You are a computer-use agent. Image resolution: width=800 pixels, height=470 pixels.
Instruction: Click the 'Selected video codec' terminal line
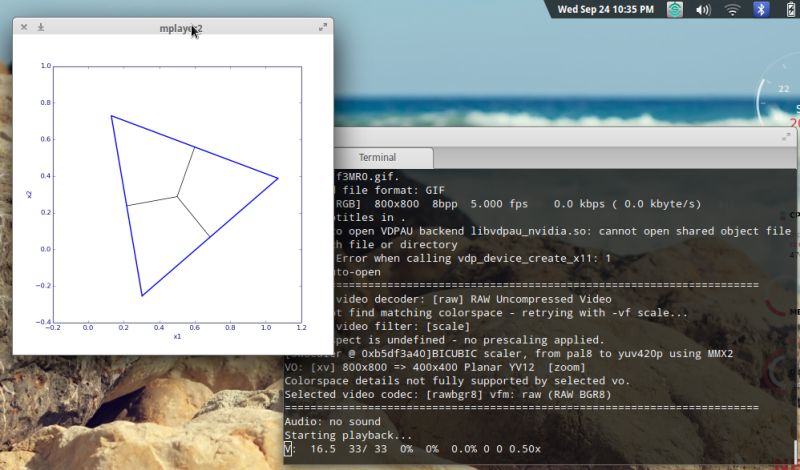(447, 394)
